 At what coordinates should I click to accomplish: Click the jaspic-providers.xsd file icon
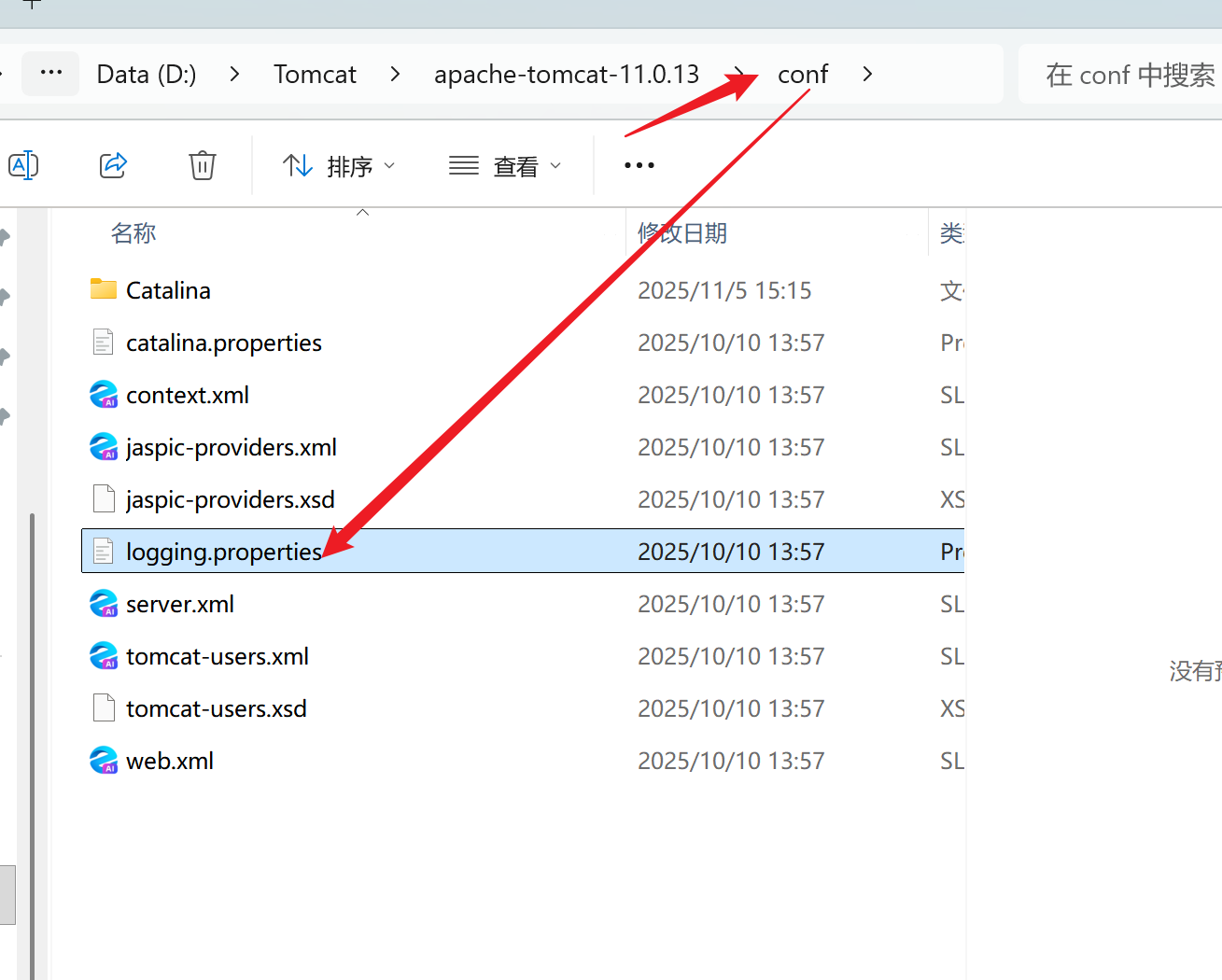(x=104, y=499)
